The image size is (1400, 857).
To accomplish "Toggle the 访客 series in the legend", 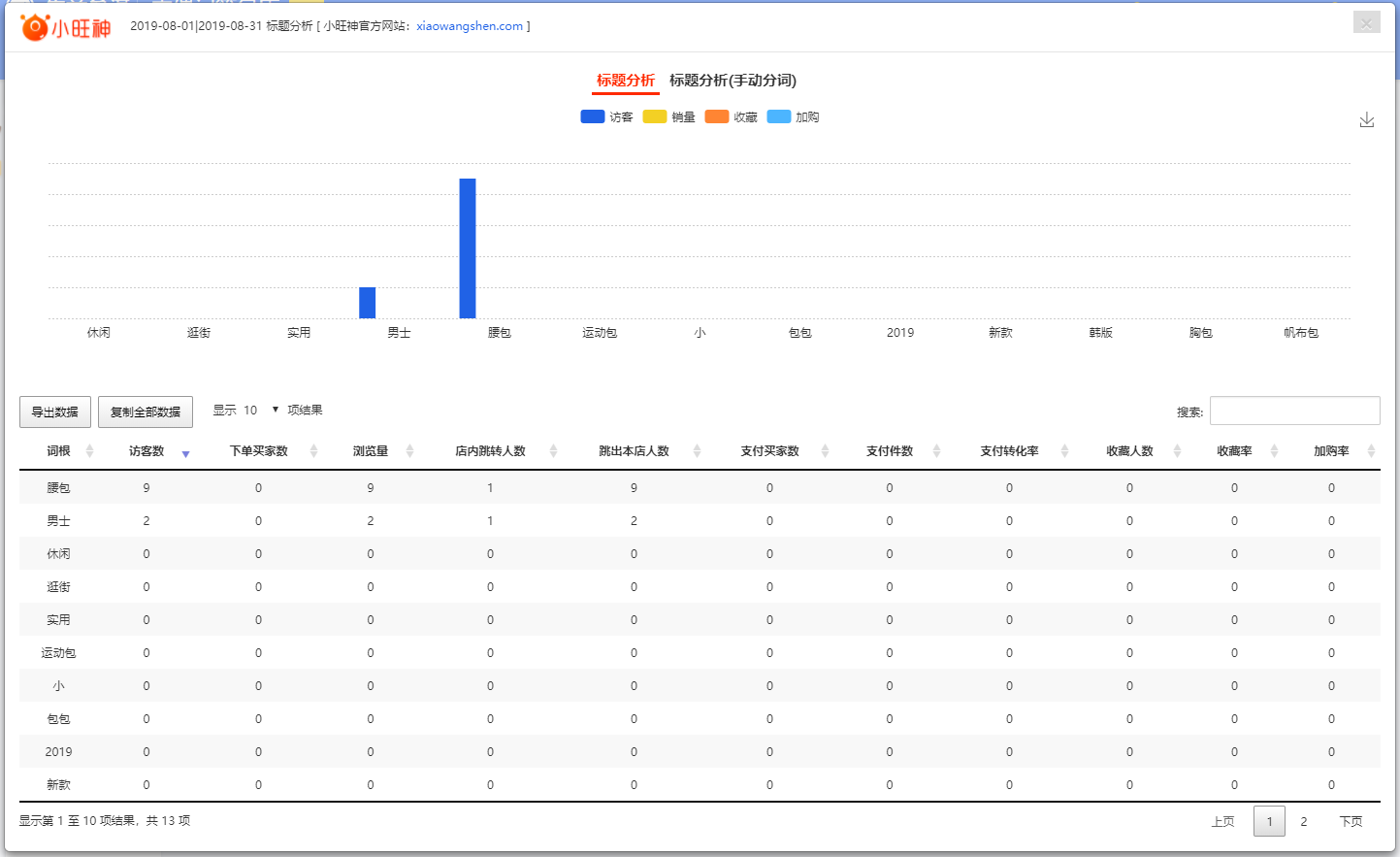I will 606,115.
